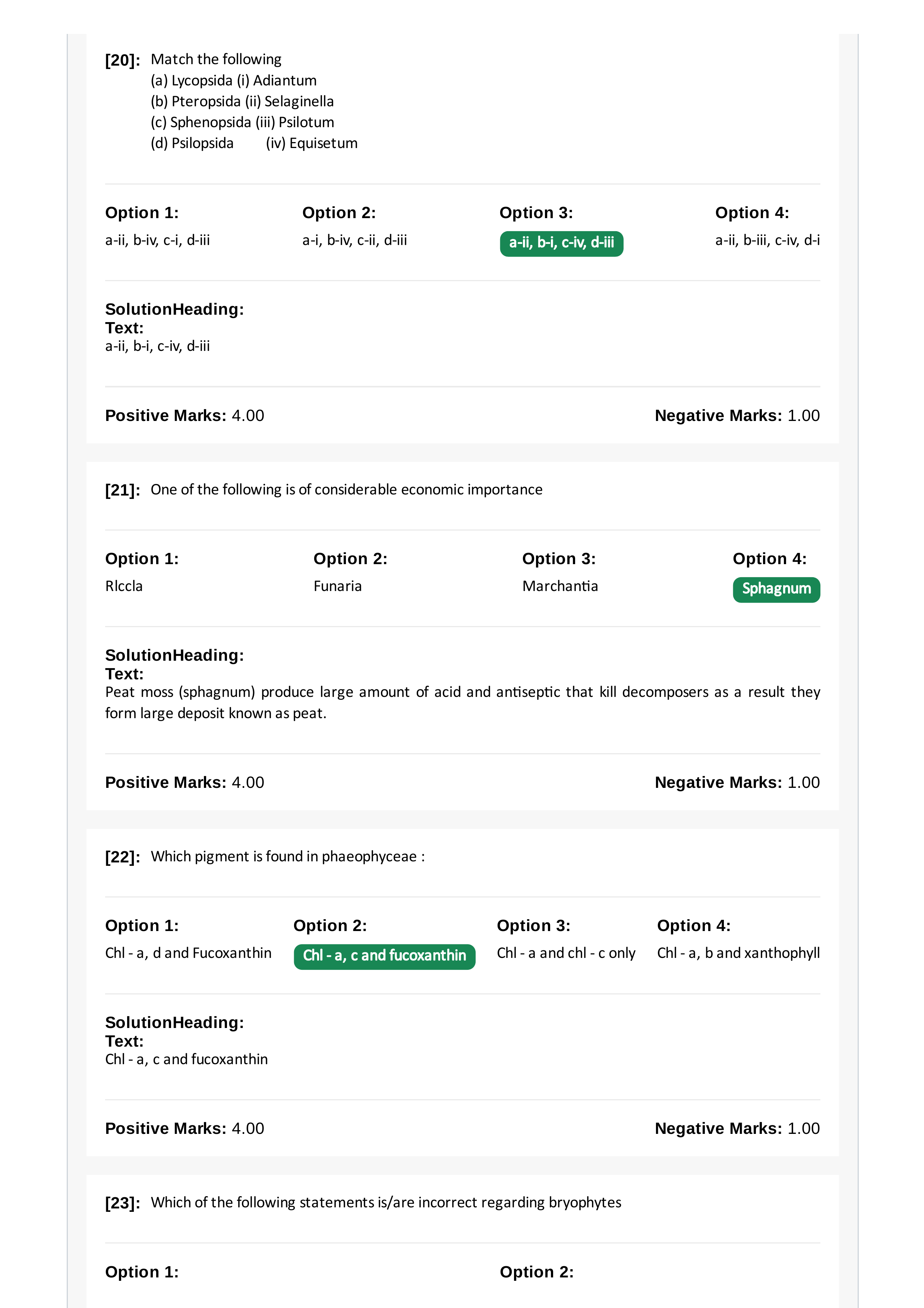This screenshot has width=924, height=1308.
Task: Click Option 2 heading under question 23
Action: point(537,1272)
